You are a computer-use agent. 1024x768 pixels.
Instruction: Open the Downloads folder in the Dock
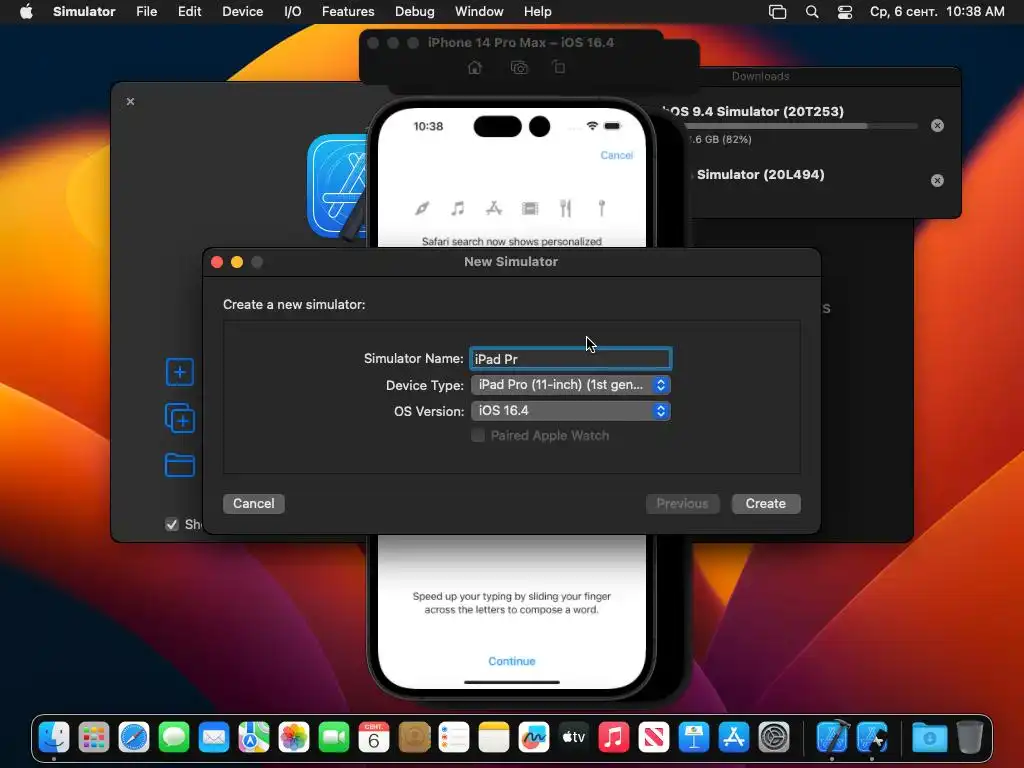(x=930, y=738)
